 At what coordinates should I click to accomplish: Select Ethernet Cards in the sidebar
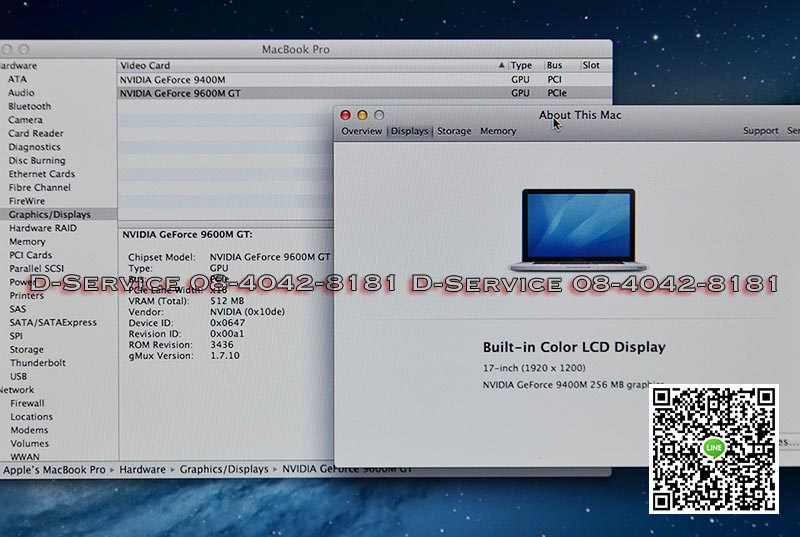41,174
